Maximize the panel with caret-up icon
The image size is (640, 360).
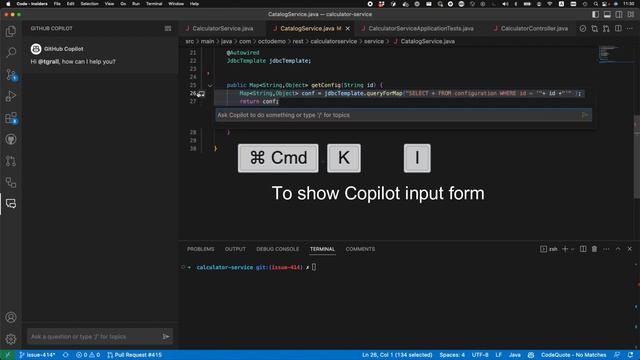pos(618,249)
